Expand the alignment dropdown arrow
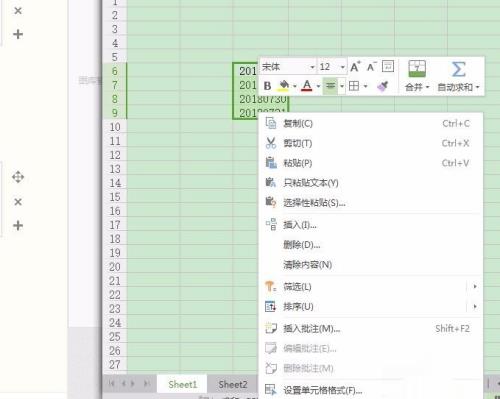 [x=342, y=86]
